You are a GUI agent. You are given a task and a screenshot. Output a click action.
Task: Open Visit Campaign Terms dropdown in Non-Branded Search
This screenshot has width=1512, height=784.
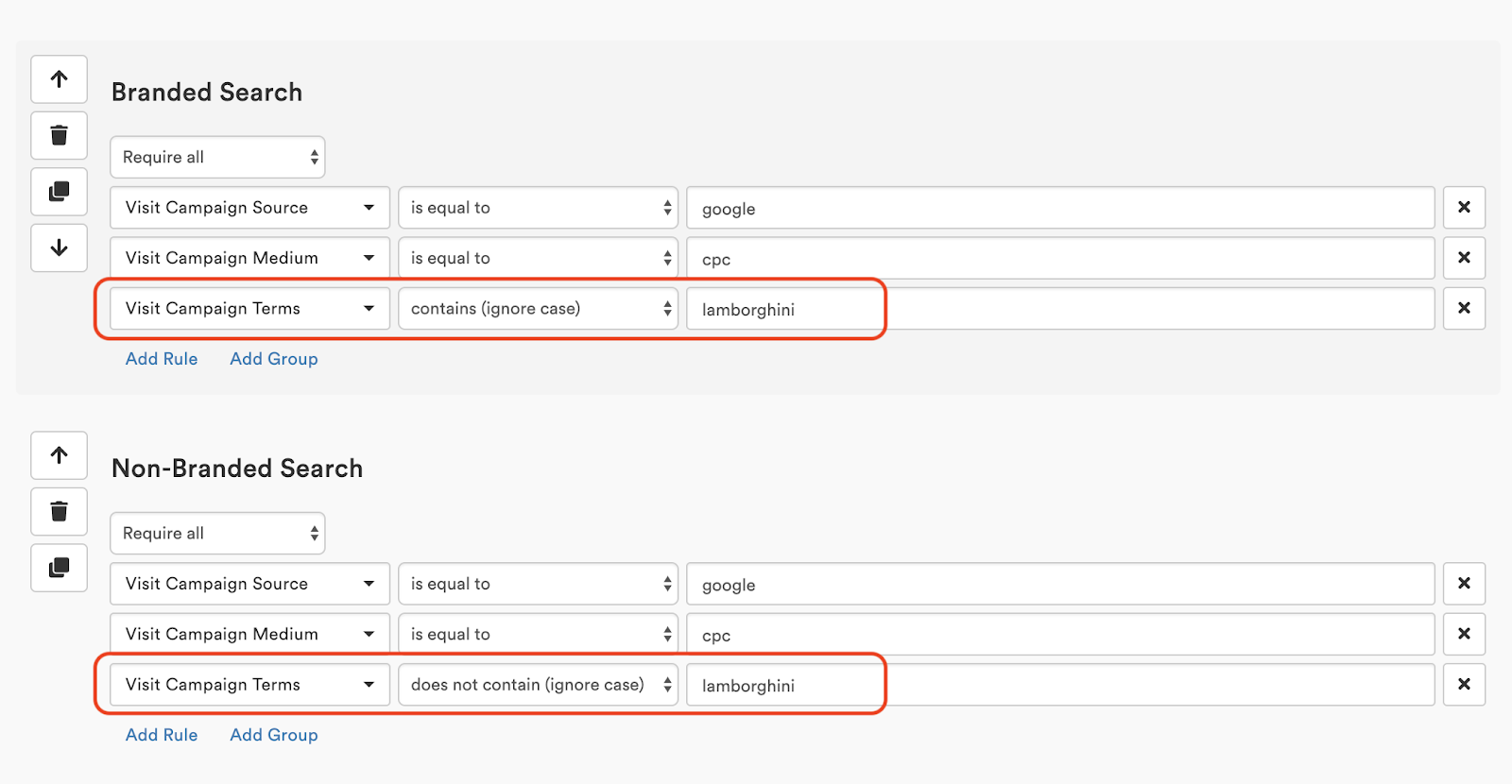tap(250, 684)
